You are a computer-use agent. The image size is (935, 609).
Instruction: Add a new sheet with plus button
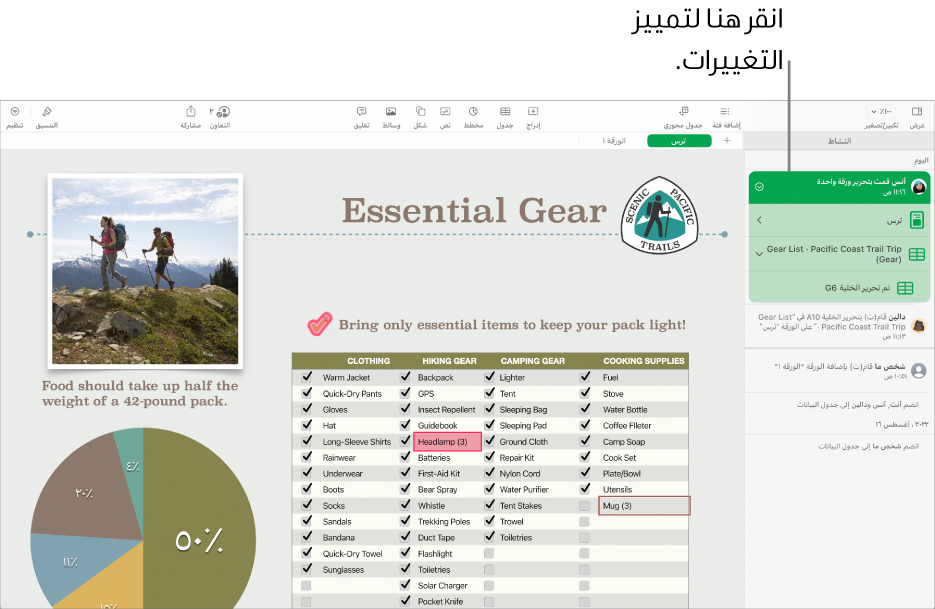[x=727, y=142]
